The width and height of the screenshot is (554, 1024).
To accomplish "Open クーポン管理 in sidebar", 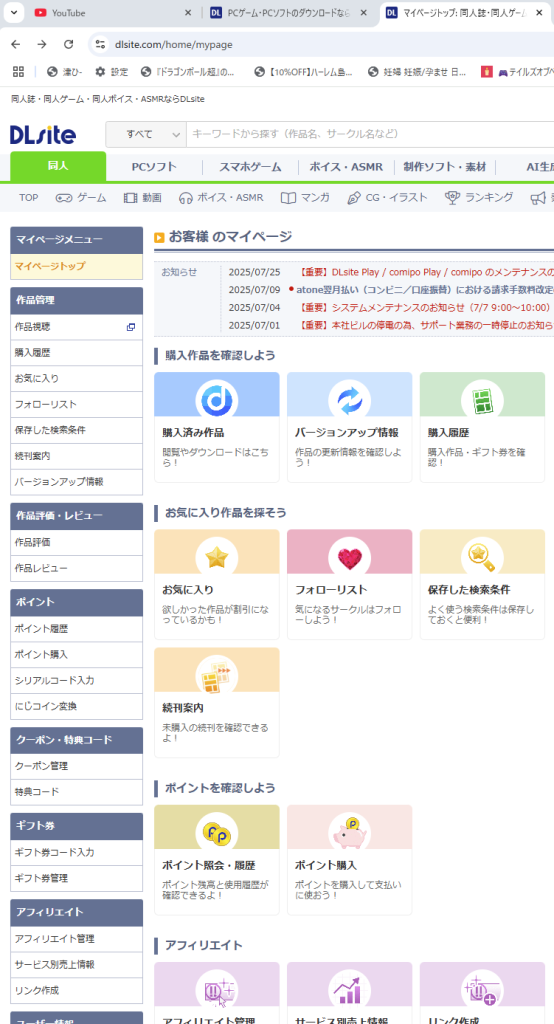I will [x=76, y=766].
